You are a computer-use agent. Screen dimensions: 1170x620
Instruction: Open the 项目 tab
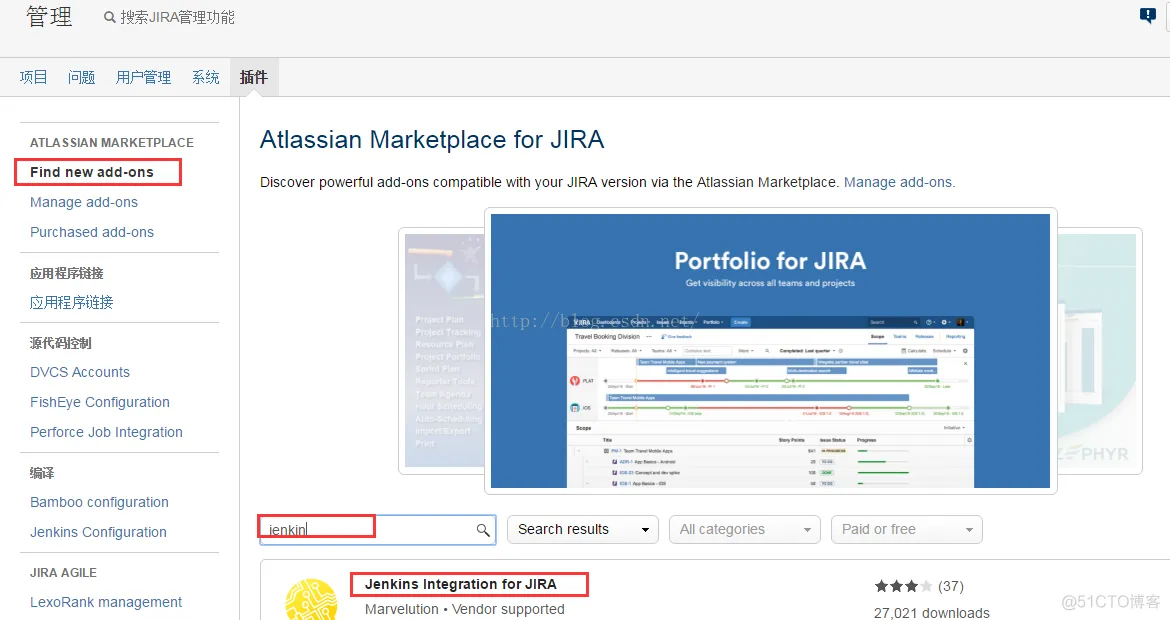(34, 77)
